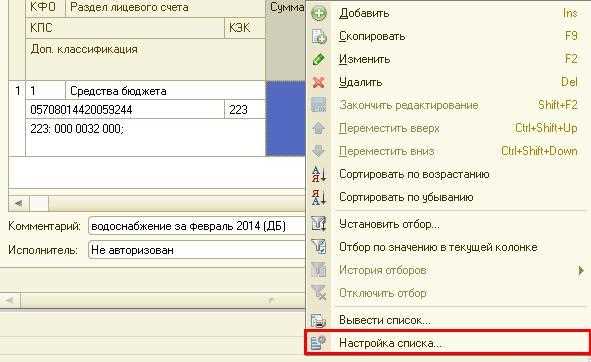Choose Удалить menu item
The image size is (591, 362).
[x=447, y=82]
